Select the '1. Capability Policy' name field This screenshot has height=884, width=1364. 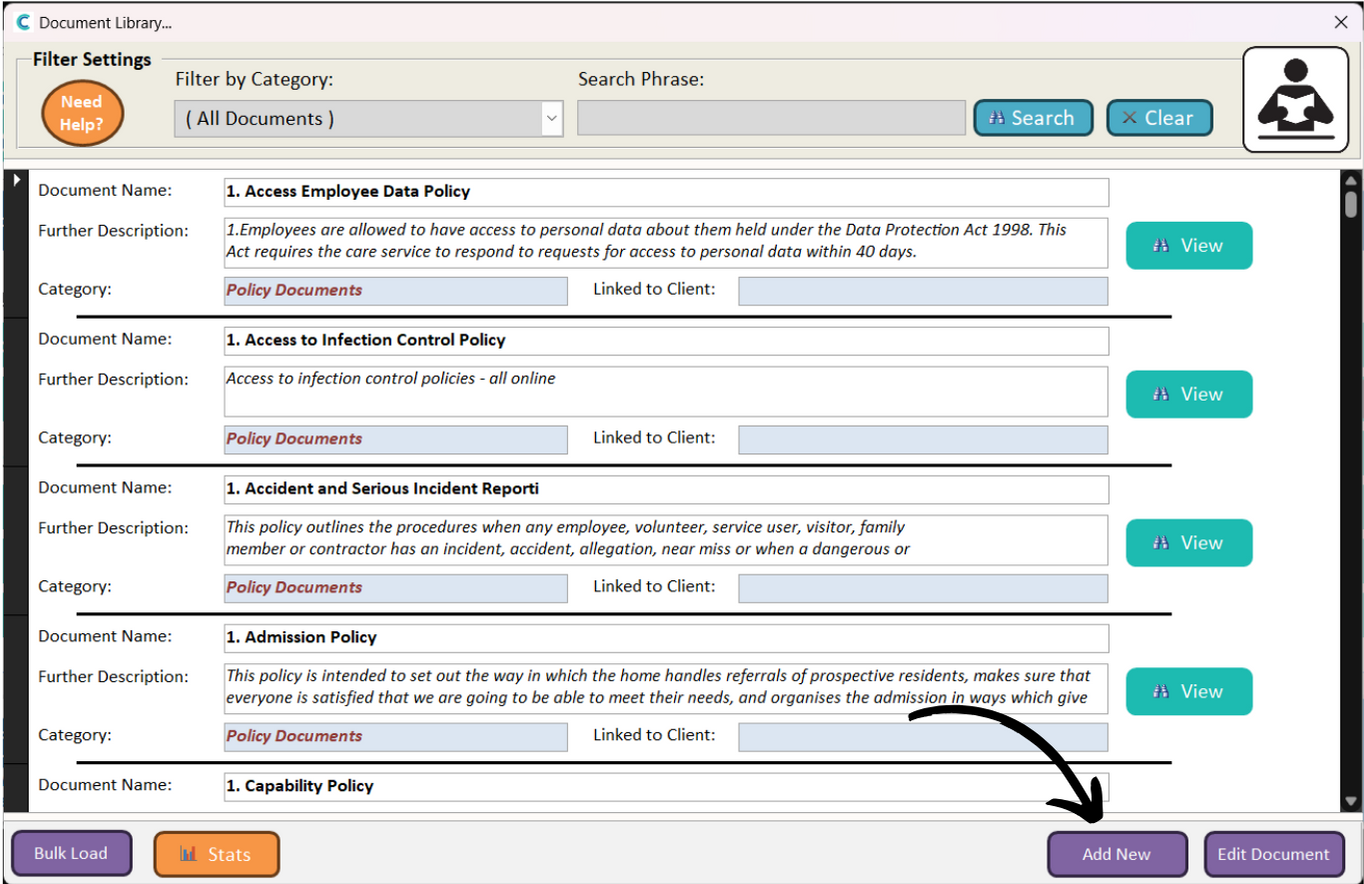click(x=666, y=786)
